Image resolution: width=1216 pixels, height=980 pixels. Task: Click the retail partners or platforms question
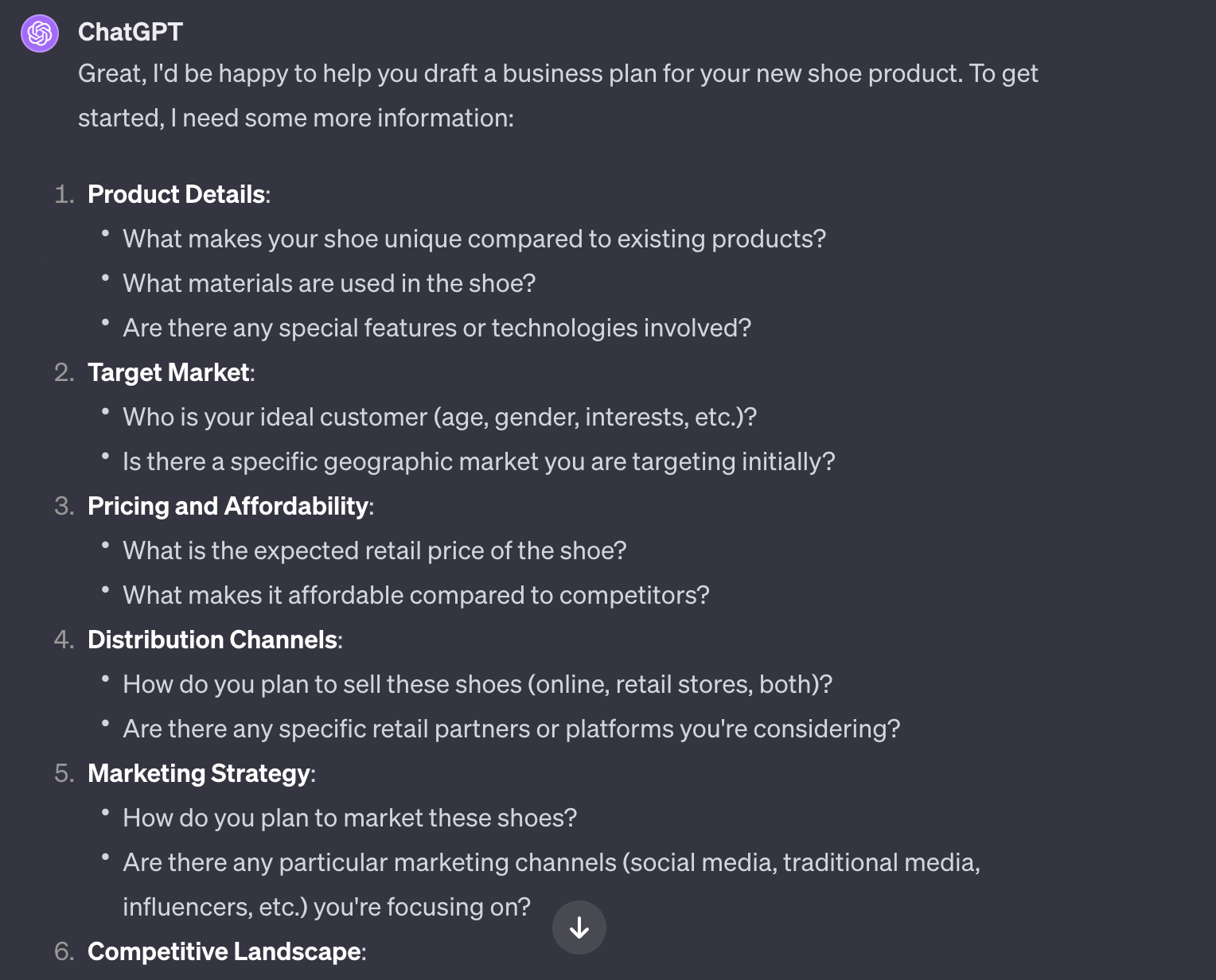click(x=512, y=729)
